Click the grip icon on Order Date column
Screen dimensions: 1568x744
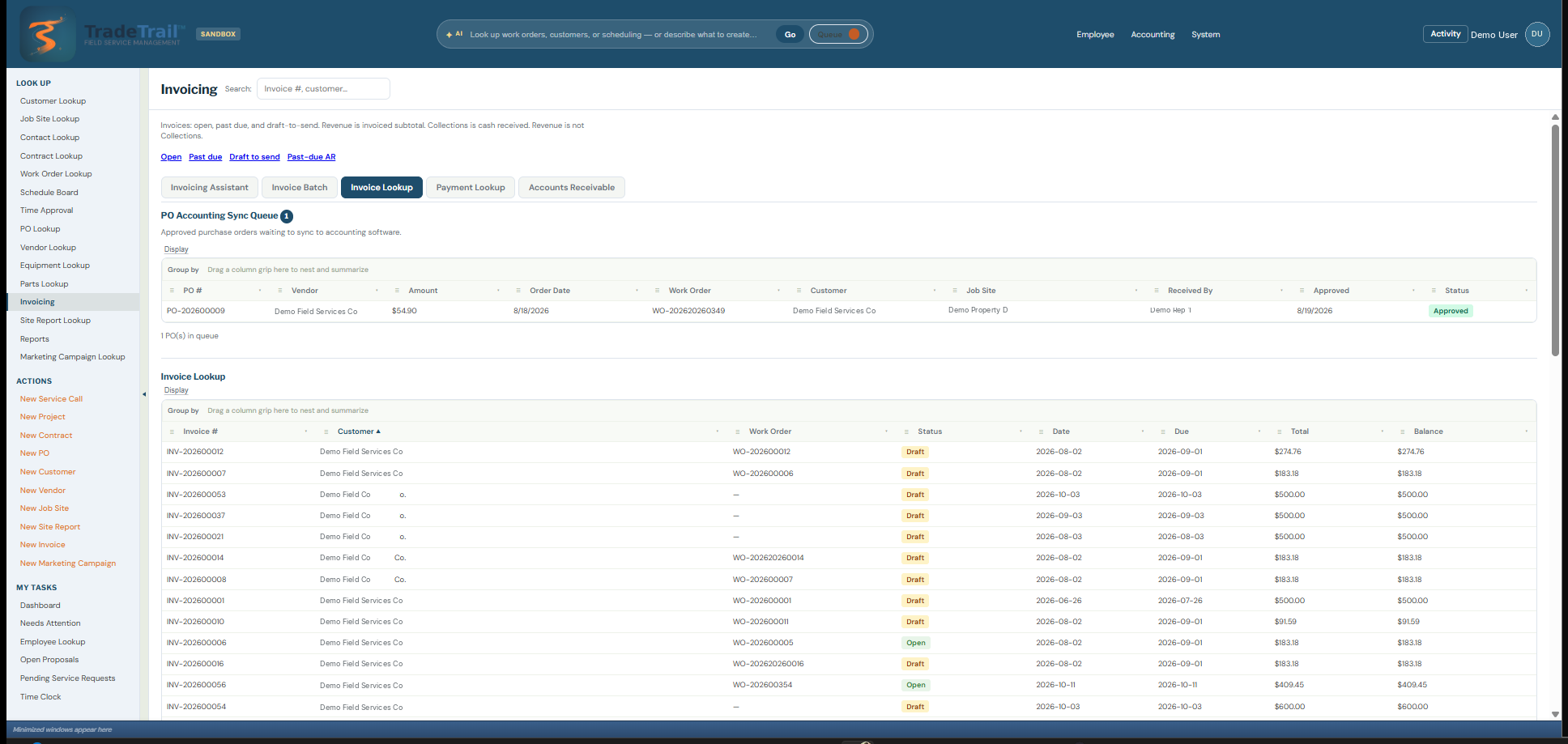click(x=518, y=291)
